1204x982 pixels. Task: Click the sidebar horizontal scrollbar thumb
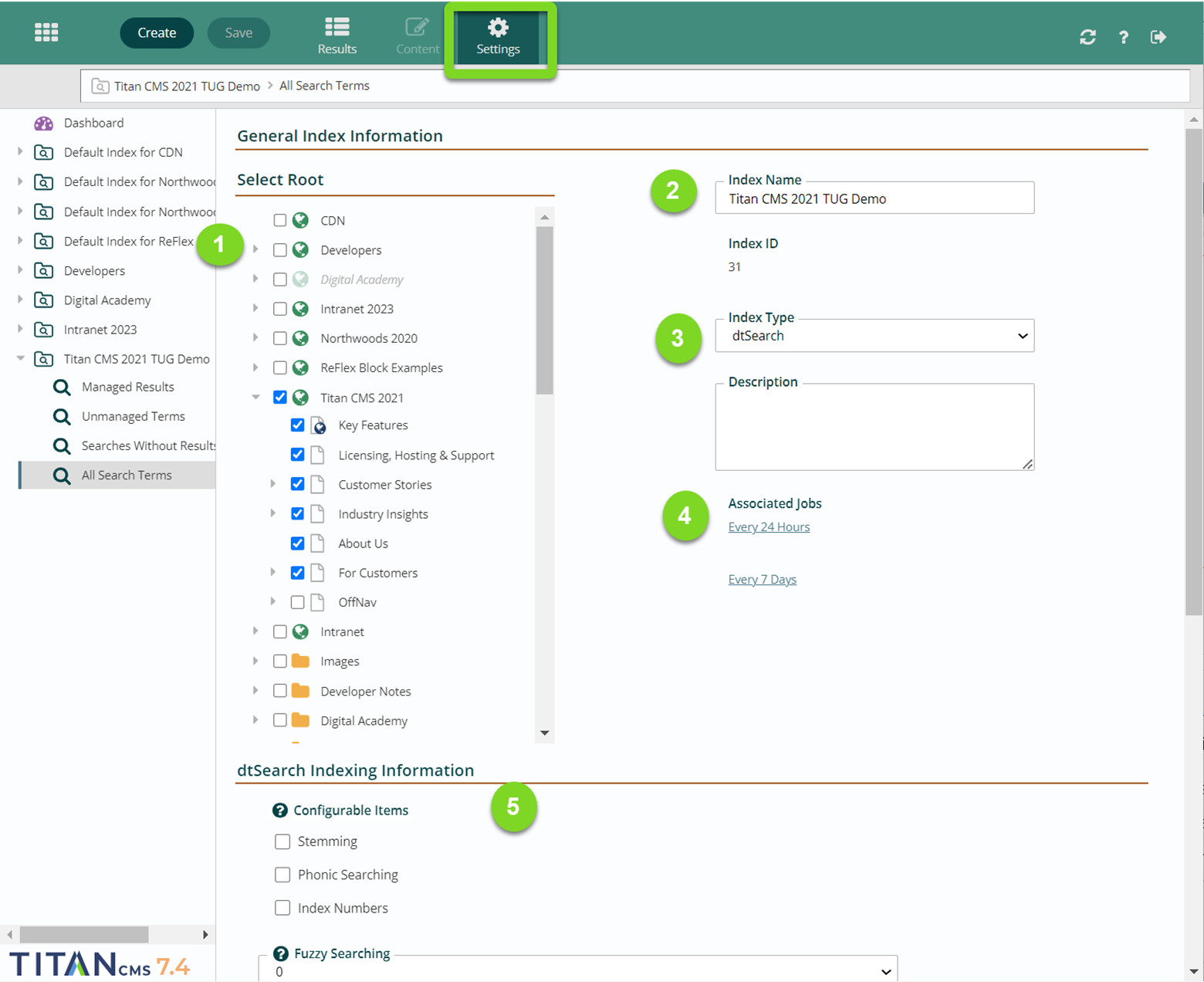(84, 934)
